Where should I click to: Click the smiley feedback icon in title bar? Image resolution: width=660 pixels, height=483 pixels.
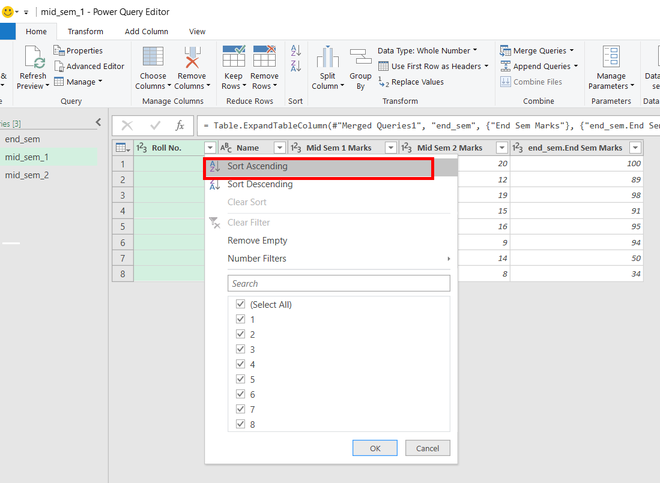click(8, 12)
